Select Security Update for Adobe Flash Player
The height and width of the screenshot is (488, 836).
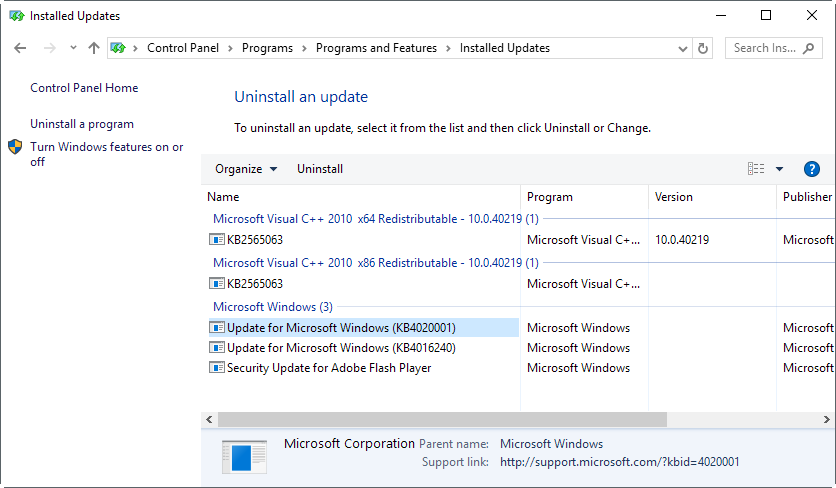(x=329, y=368)
